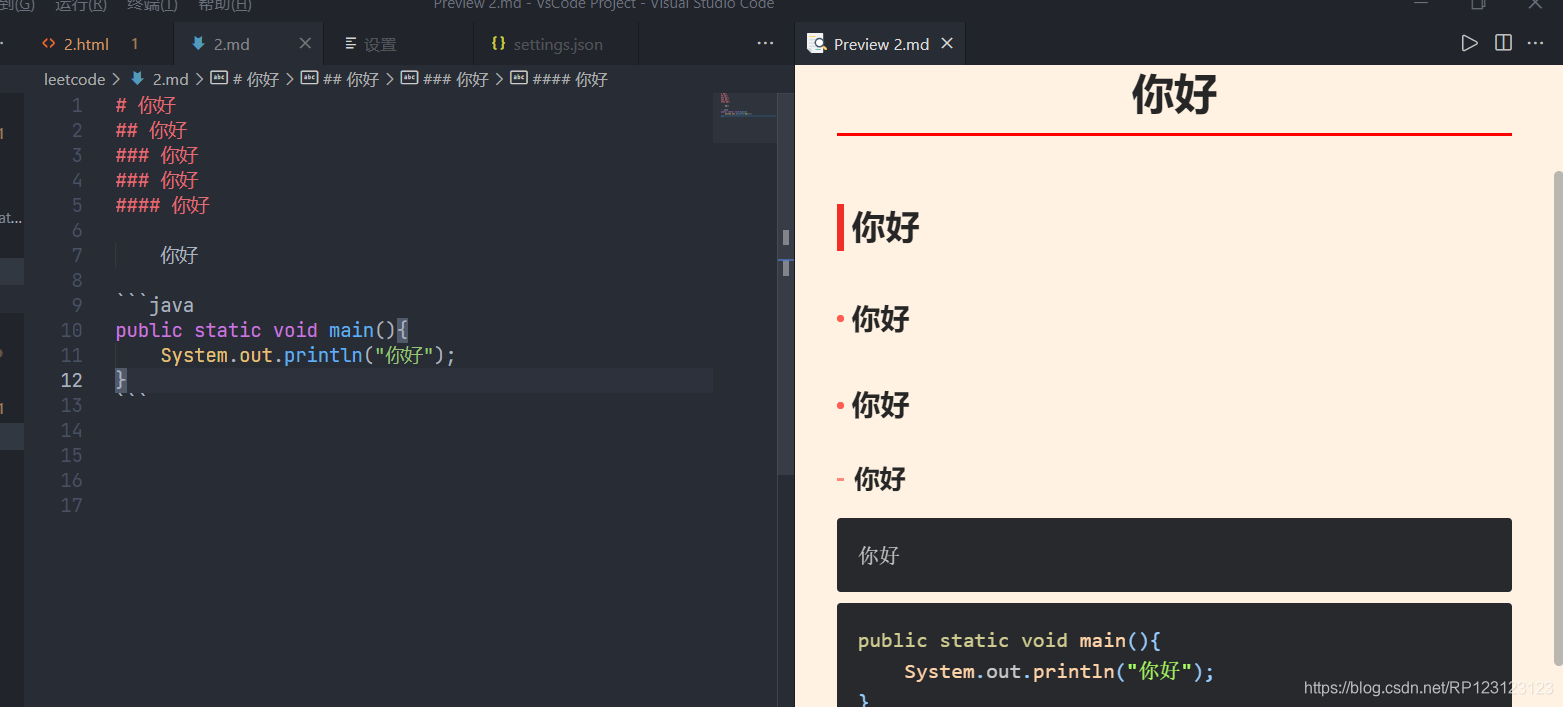Viewport: 1563px width, 707px height.
Task: Select the Preview 2.md tab
Action: 880,44
